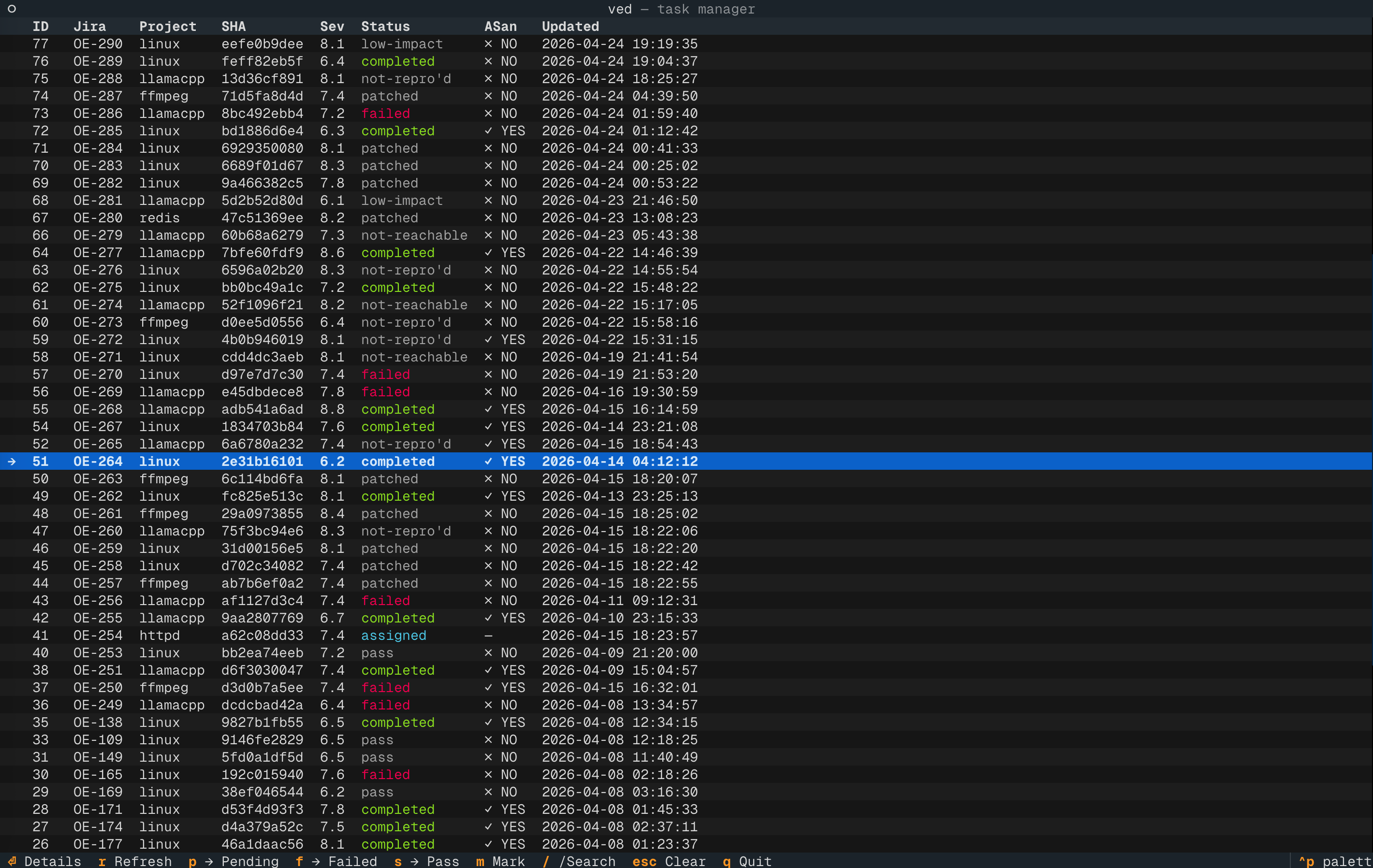Viewport: 1373px width, 868px height.
Task: Open the command palette shortcut
Action: tap(1335, 861)
